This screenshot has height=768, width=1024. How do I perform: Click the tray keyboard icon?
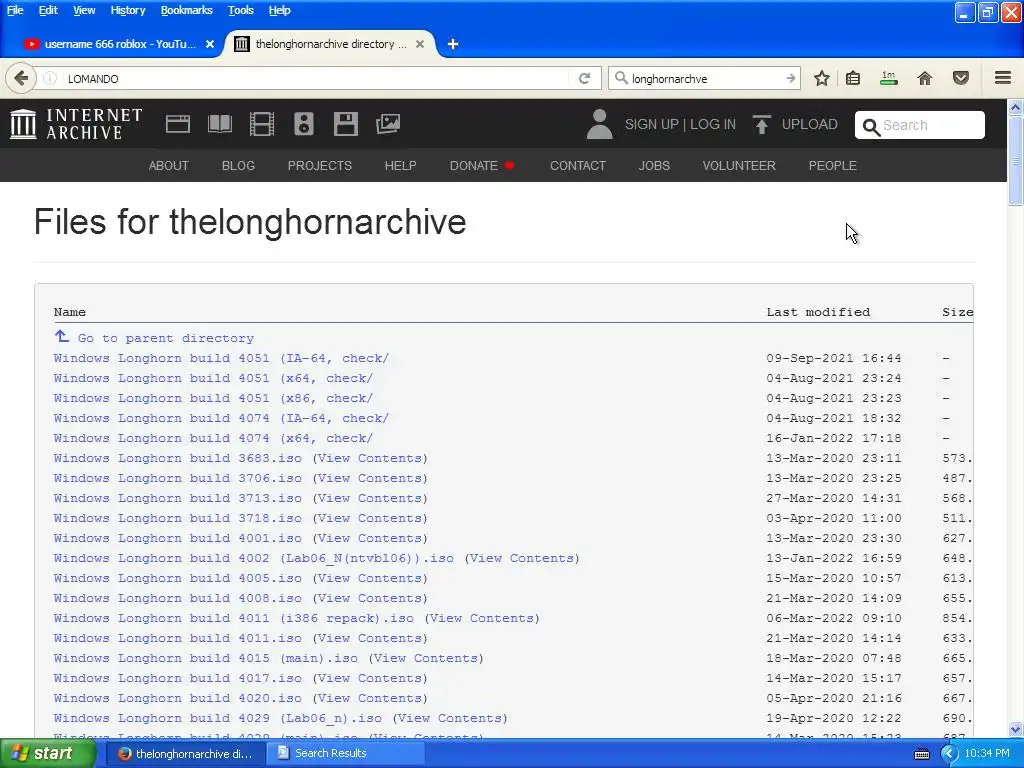click(x=921, y=754)
